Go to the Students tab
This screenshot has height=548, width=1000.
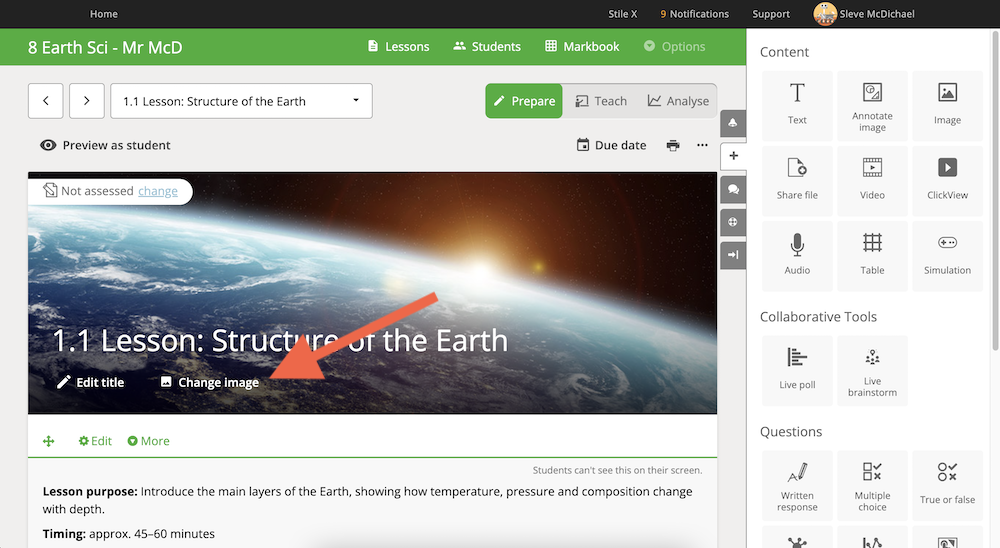[x=487, y=47]
